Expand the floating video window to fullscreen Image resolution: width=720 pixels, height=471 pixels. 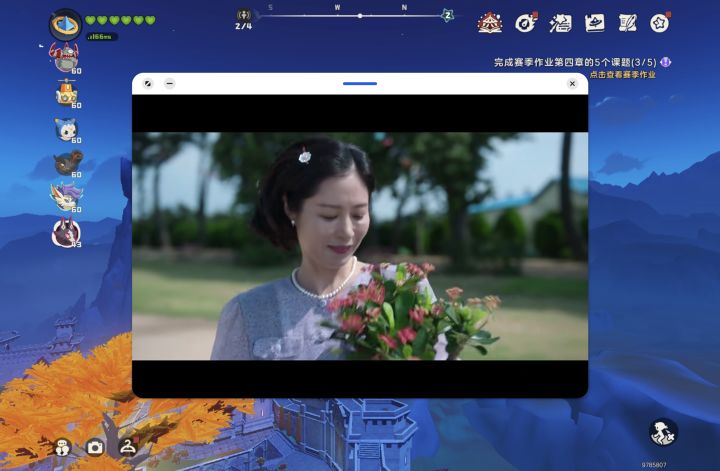[147, 84]
